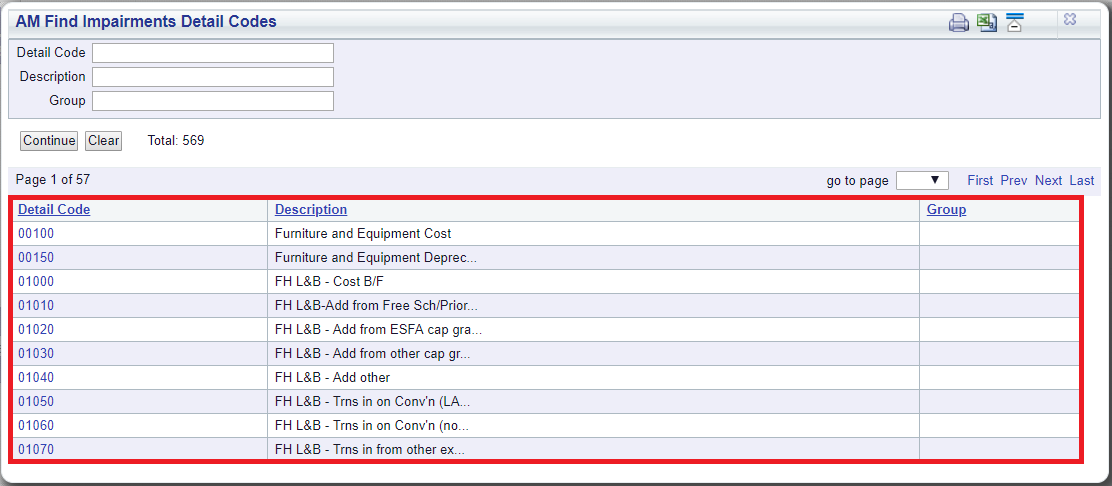The image size is (1112, 486).
Task: Select detail code 01040
Action: pyautogui.click(x=35, y=377)
